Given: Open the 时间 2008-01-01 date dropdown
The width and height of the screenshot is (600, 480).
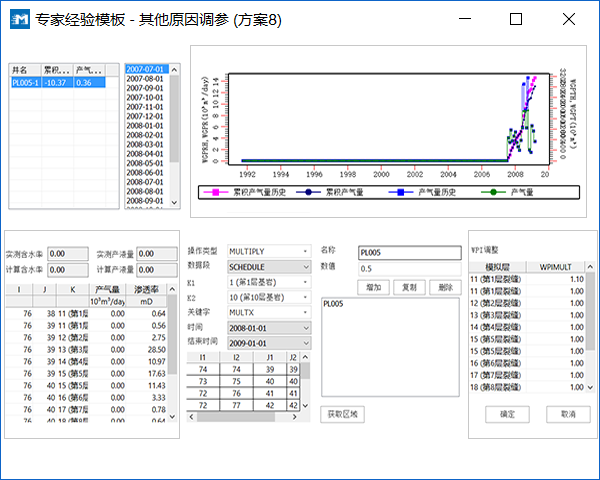Looking at the screenshot, I should click(x=304, y=327).
